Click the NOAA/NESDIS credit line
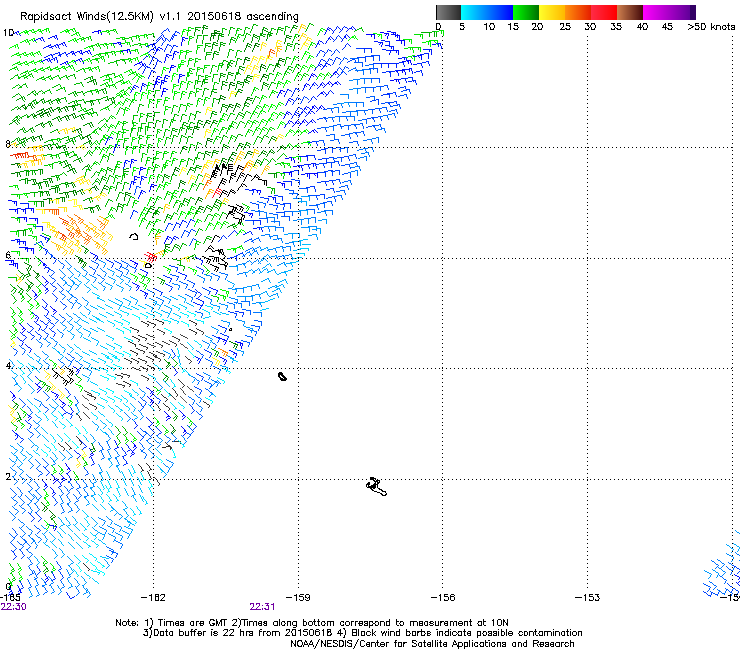 point(432,644)
